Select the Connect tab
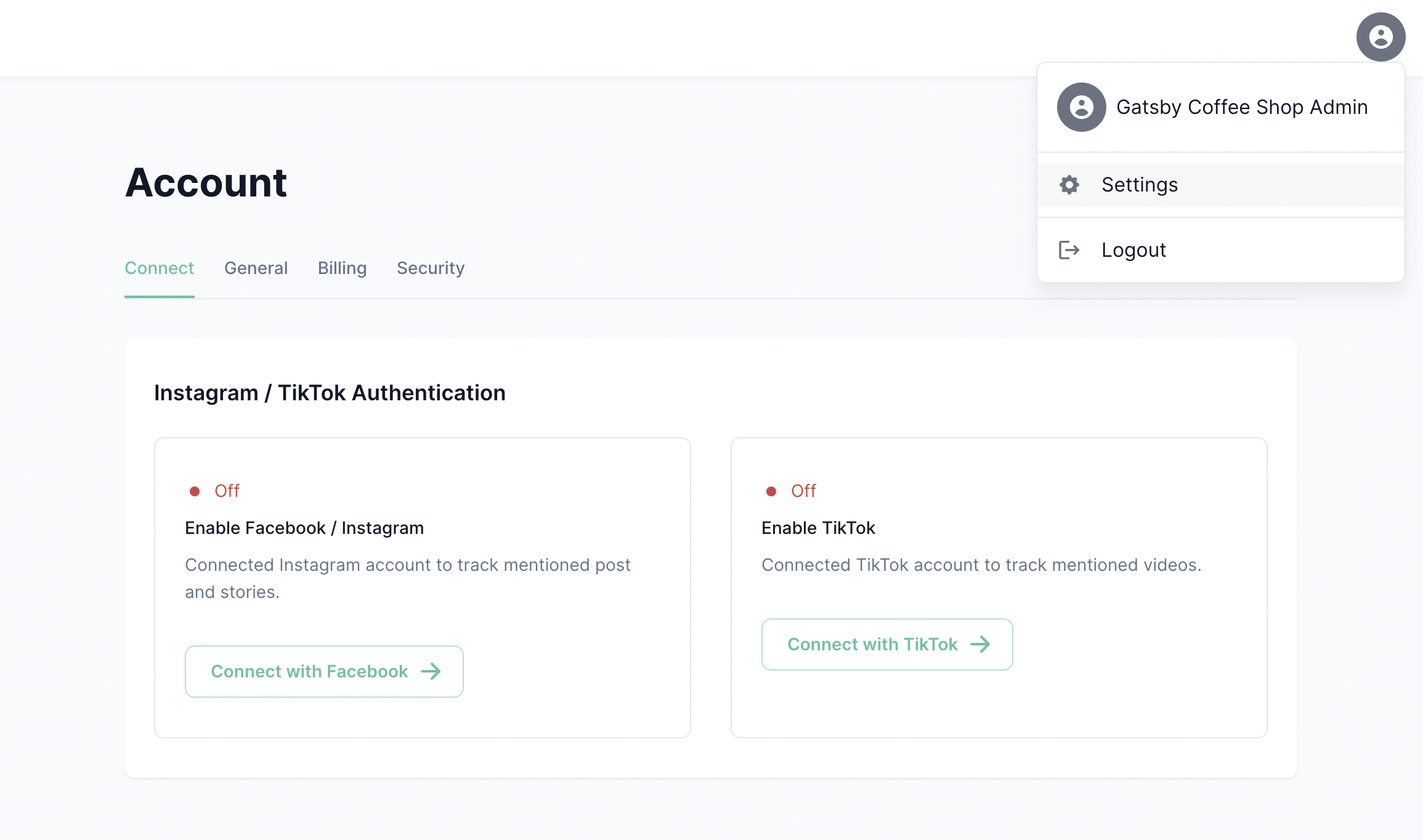Image resolution: width=1423 pixels, height=840 pixels. [x=160, y=268]
